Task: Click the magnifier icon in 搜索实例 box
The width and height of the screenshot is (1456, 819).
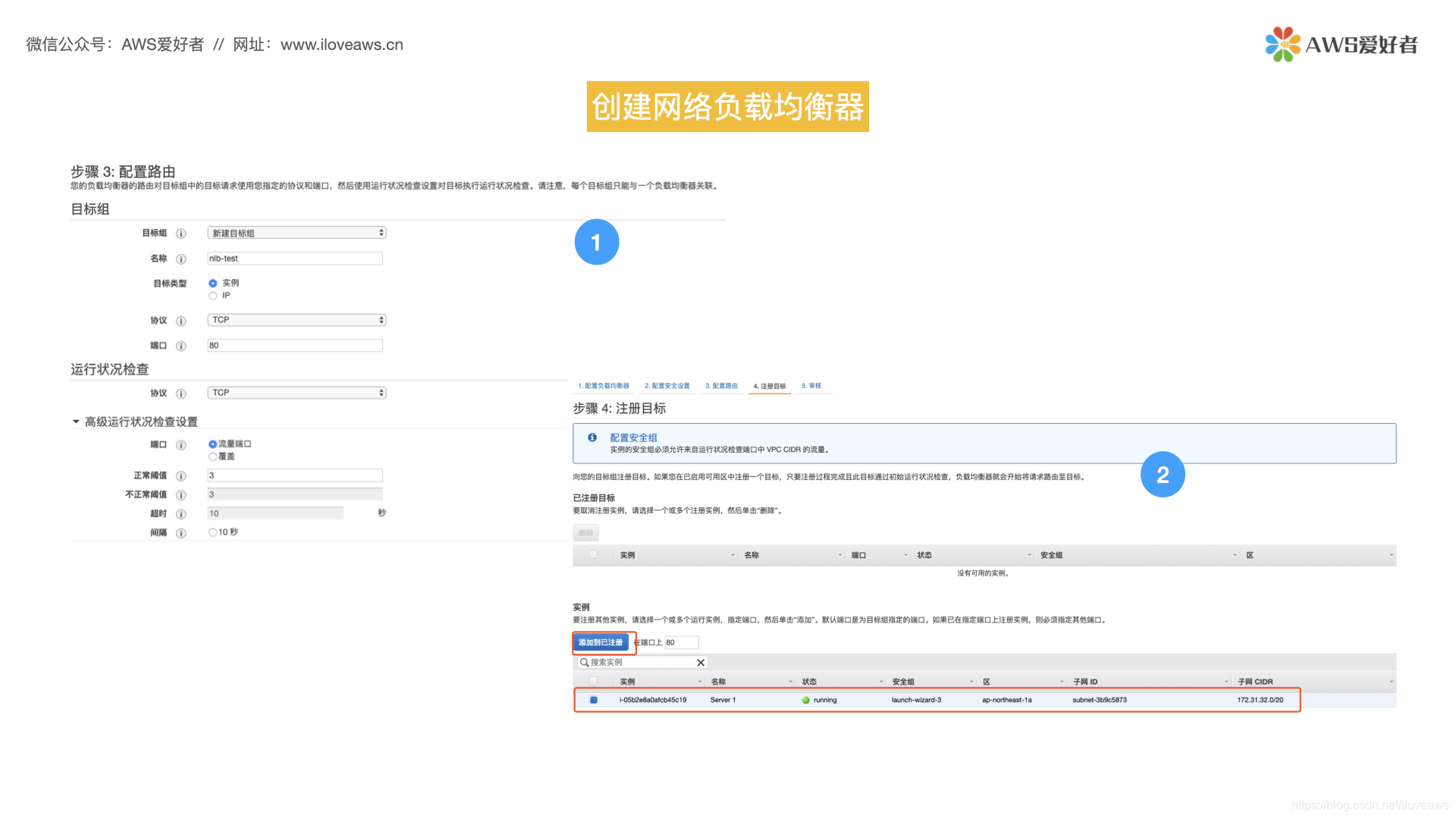Action: tap(584, 662)
